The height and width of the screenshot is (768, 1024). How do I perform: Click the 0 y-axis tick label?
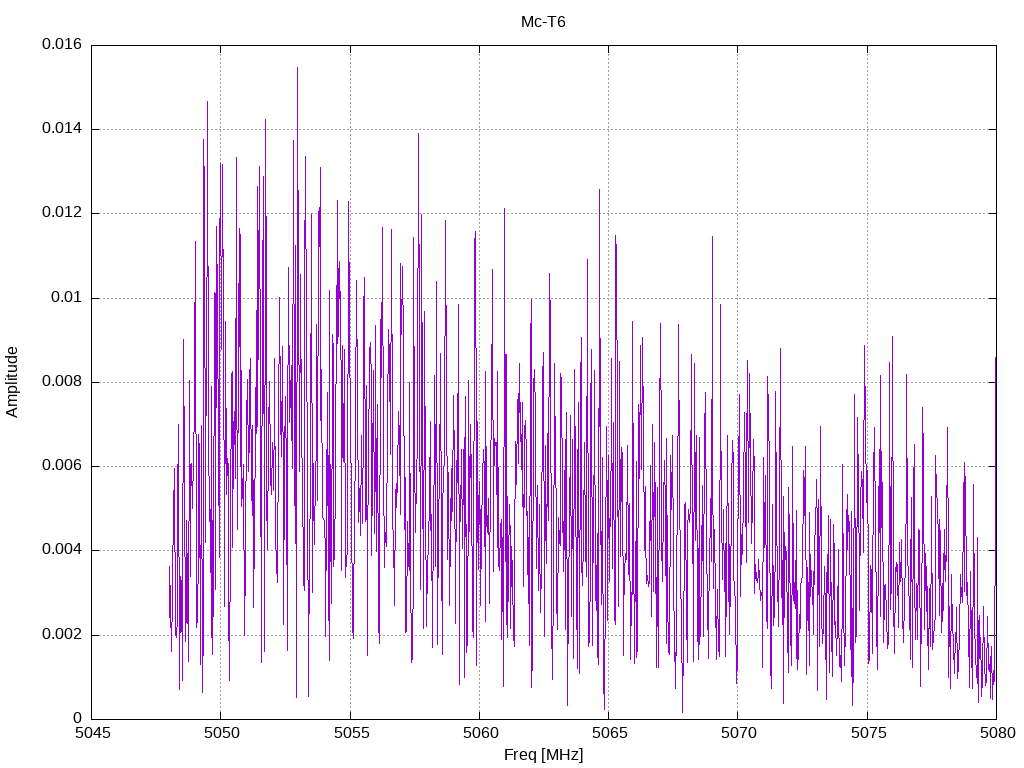[78, 718]
